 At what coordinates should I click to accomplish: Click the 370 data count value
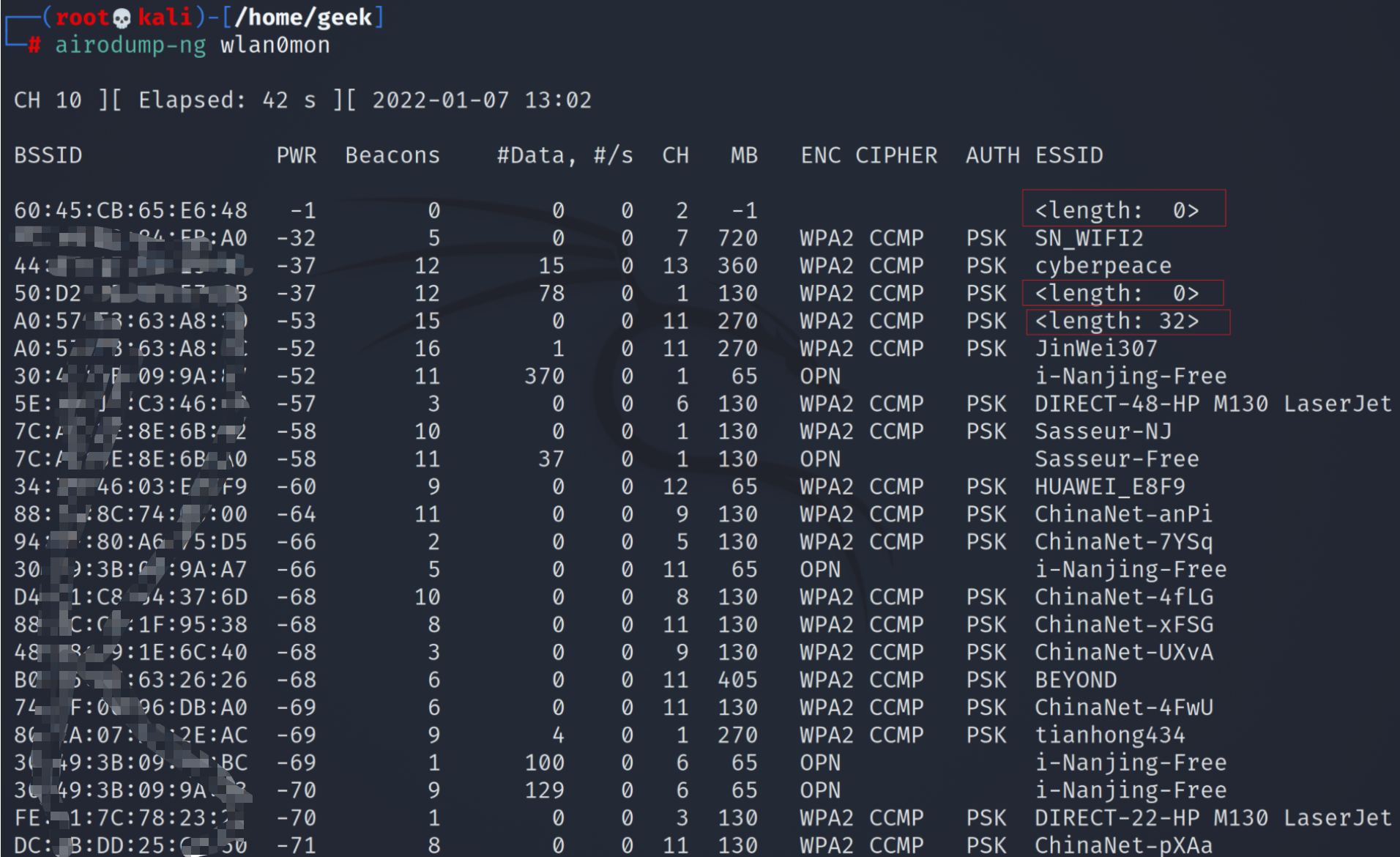[545, 376]
